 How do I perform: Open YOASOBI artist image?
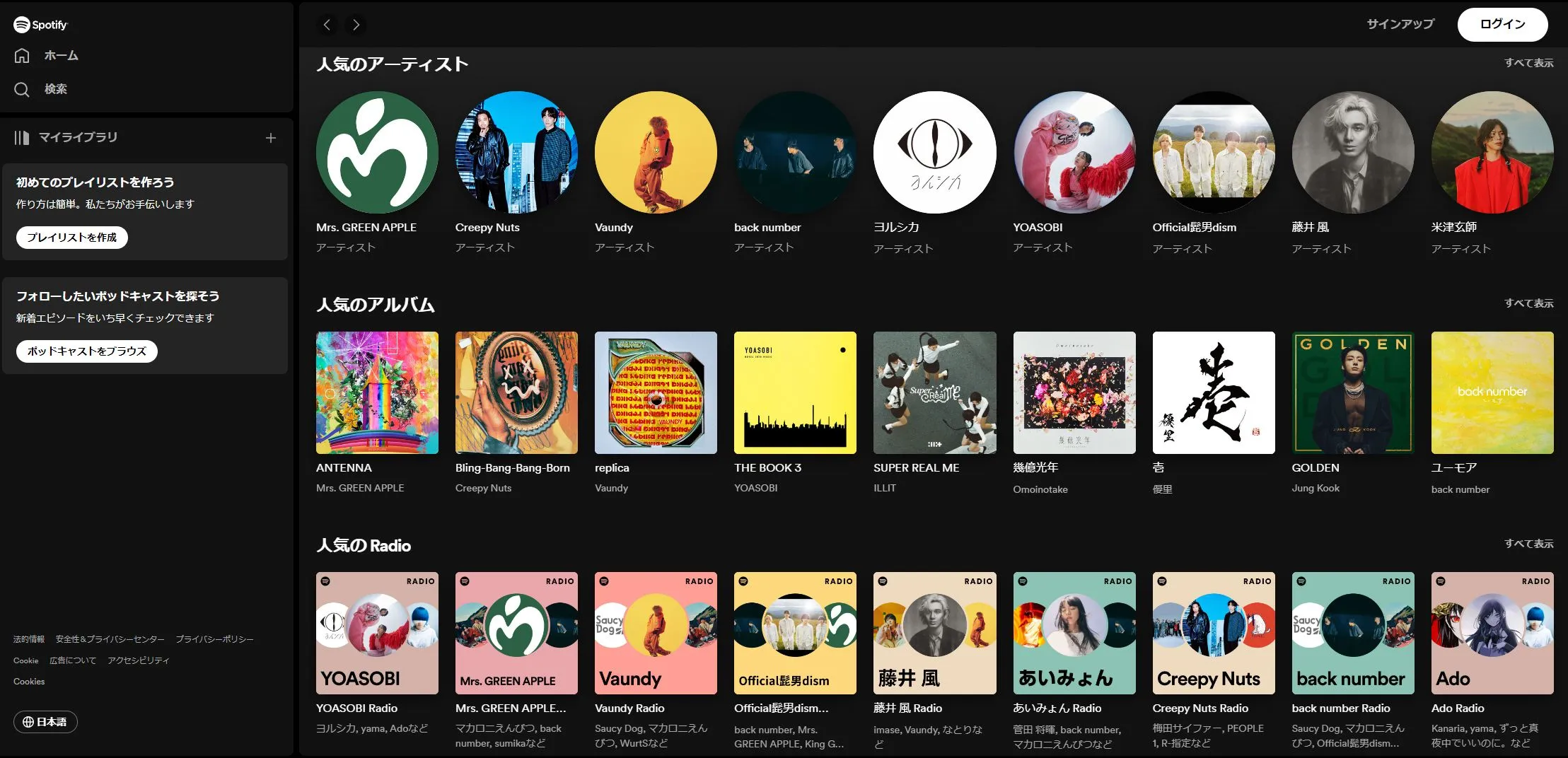pyautogui.click(x=1074, y=152)
